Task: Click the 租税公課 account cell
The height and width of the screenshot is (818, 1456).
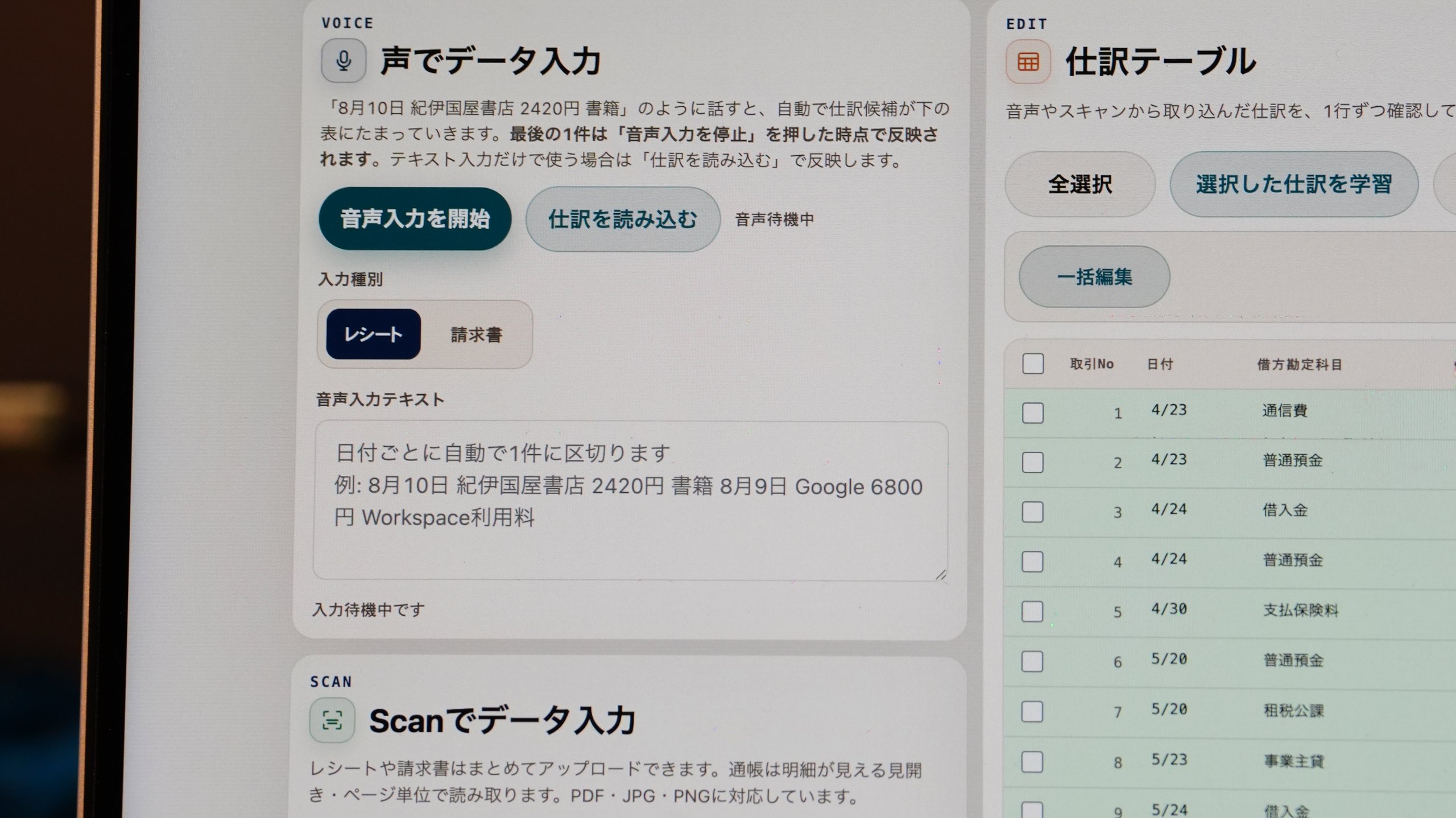Action: [x=1294, y=710]
